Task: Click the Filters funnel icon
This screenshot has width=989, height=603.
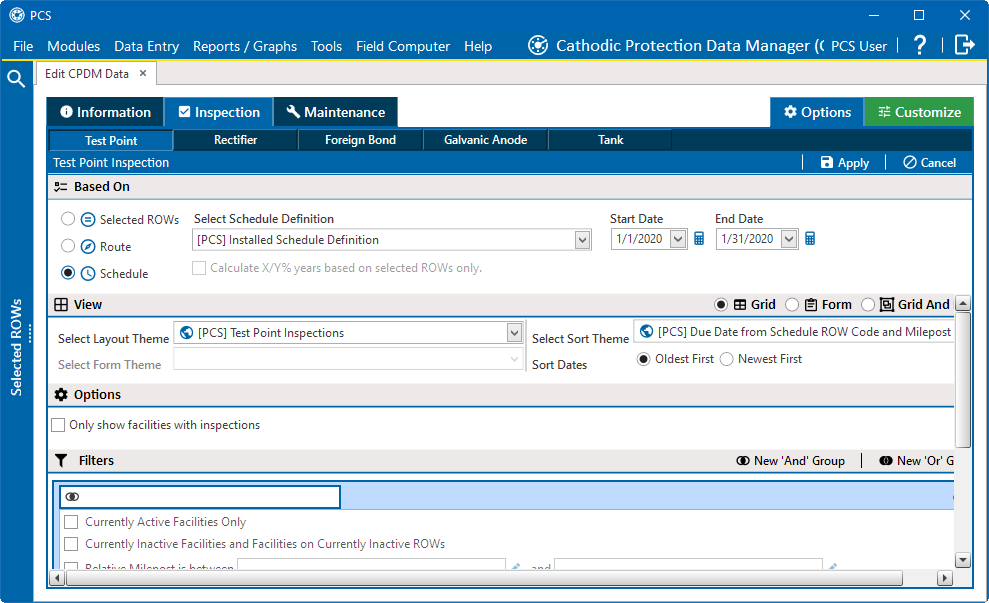Action: [x=61, y=460]
